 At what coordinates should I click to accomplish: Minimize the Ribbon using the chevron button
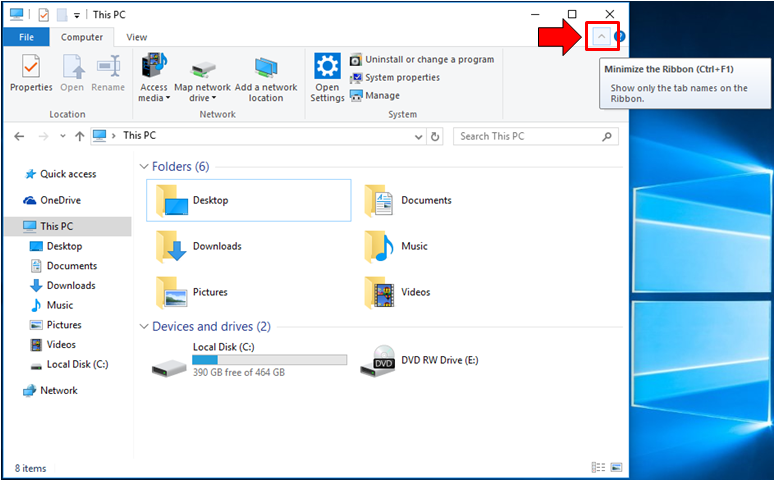point(601,37)
